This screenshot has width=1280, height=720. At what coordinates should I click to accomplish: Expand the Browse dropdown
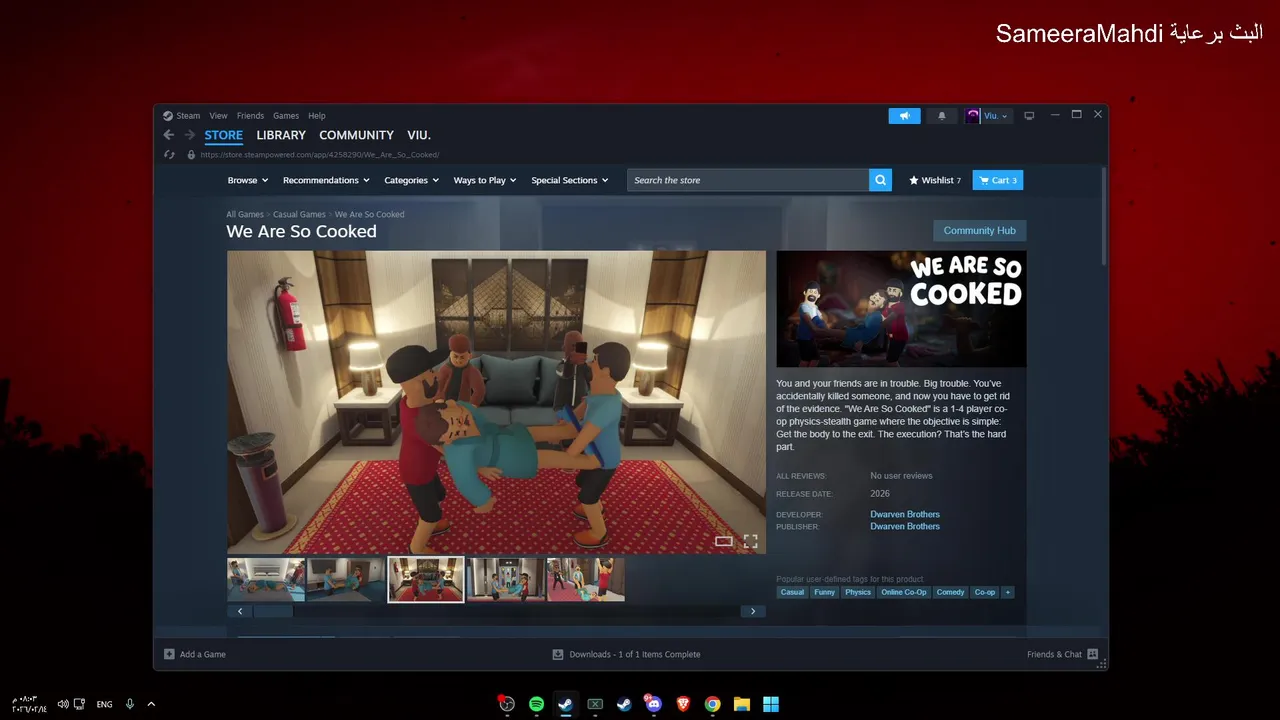point(248,180)
